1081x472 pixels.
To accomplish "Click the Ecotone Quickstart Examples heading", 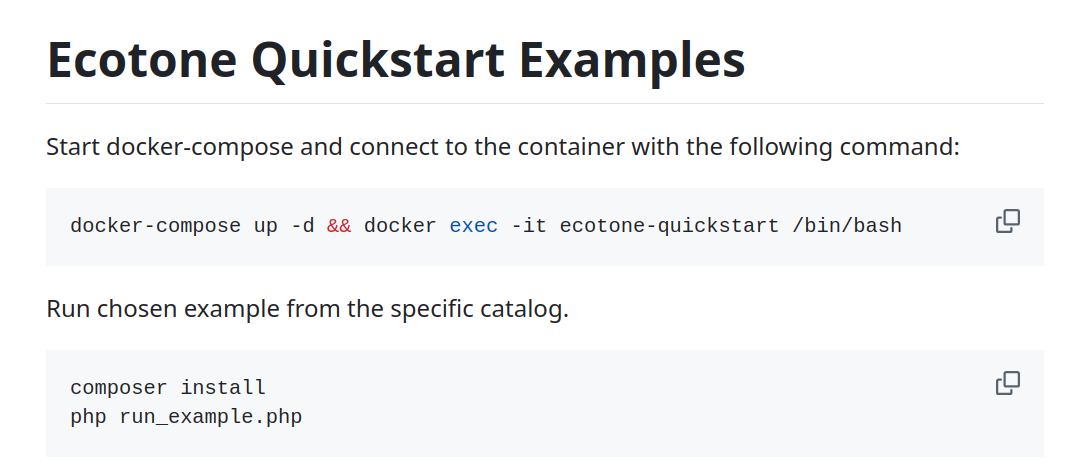I will coord(396,60).
